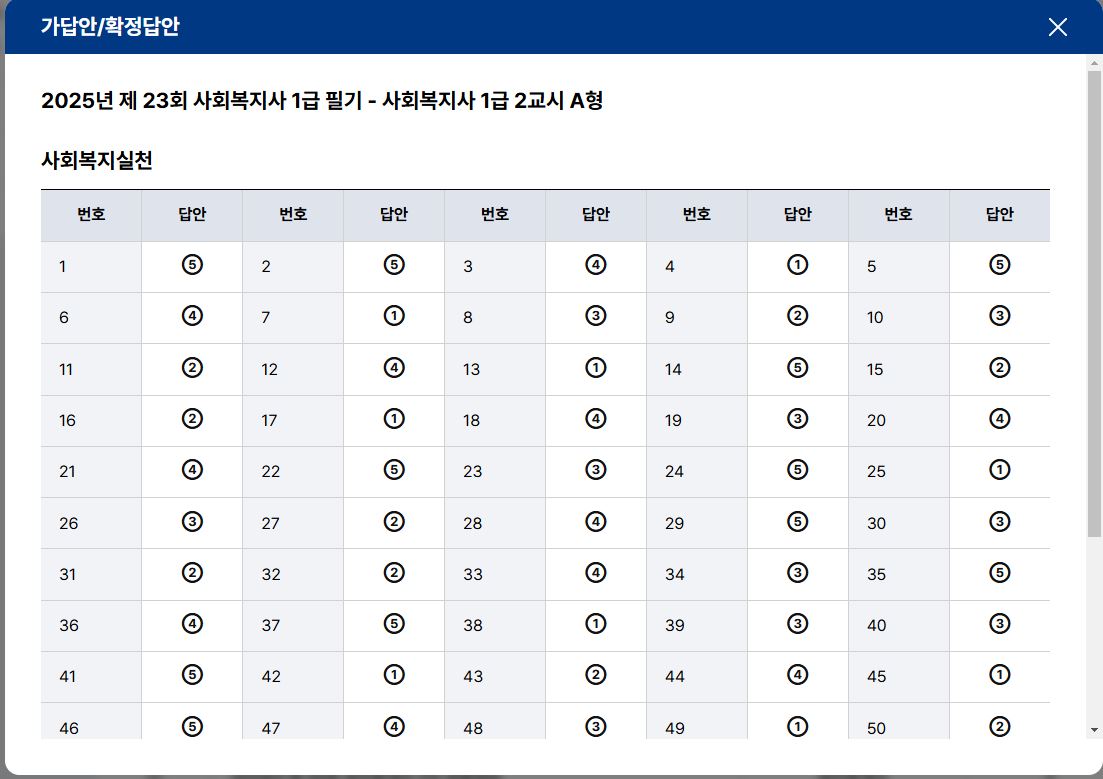
Task: Click the first 번호 column header
Action: tap(91, 214)
